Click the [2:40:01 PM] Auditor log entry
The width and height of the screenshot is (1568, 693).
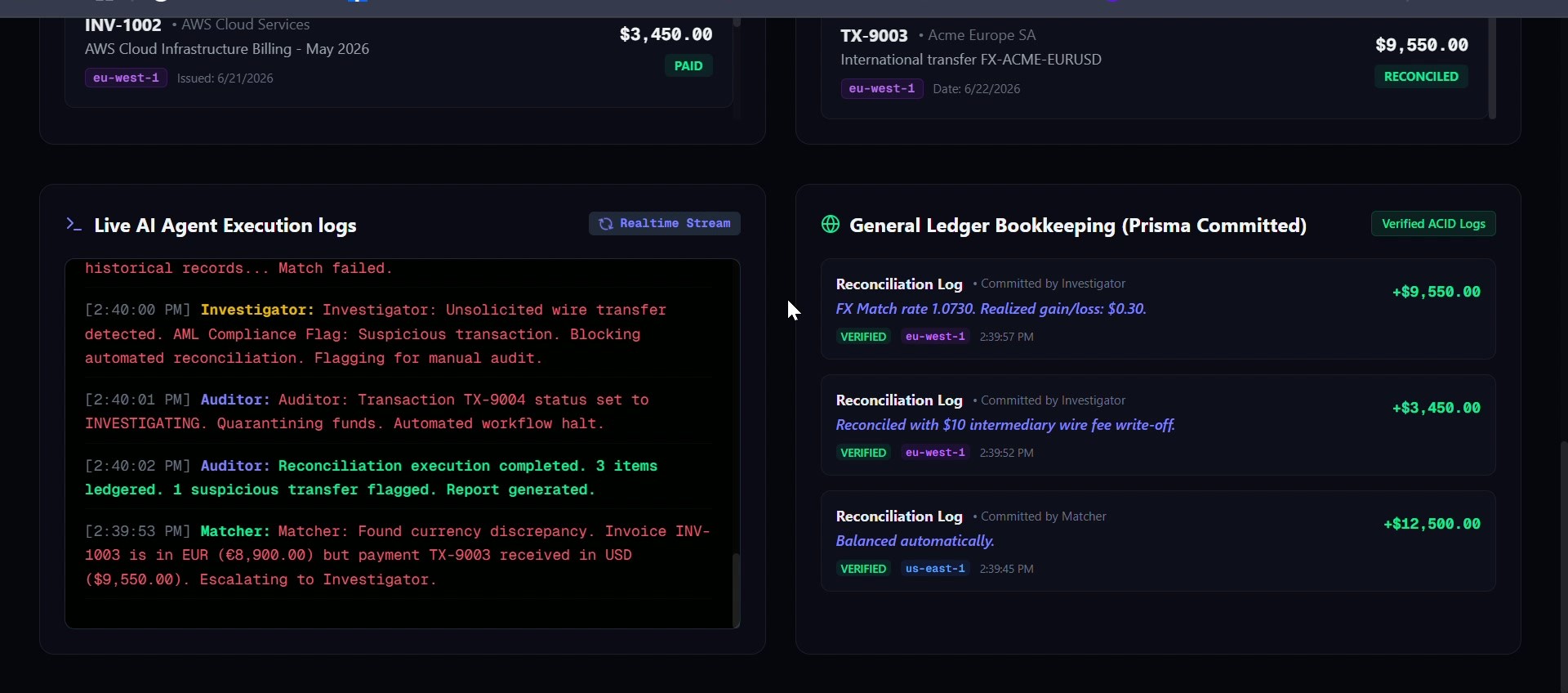[x=398, y=412]
